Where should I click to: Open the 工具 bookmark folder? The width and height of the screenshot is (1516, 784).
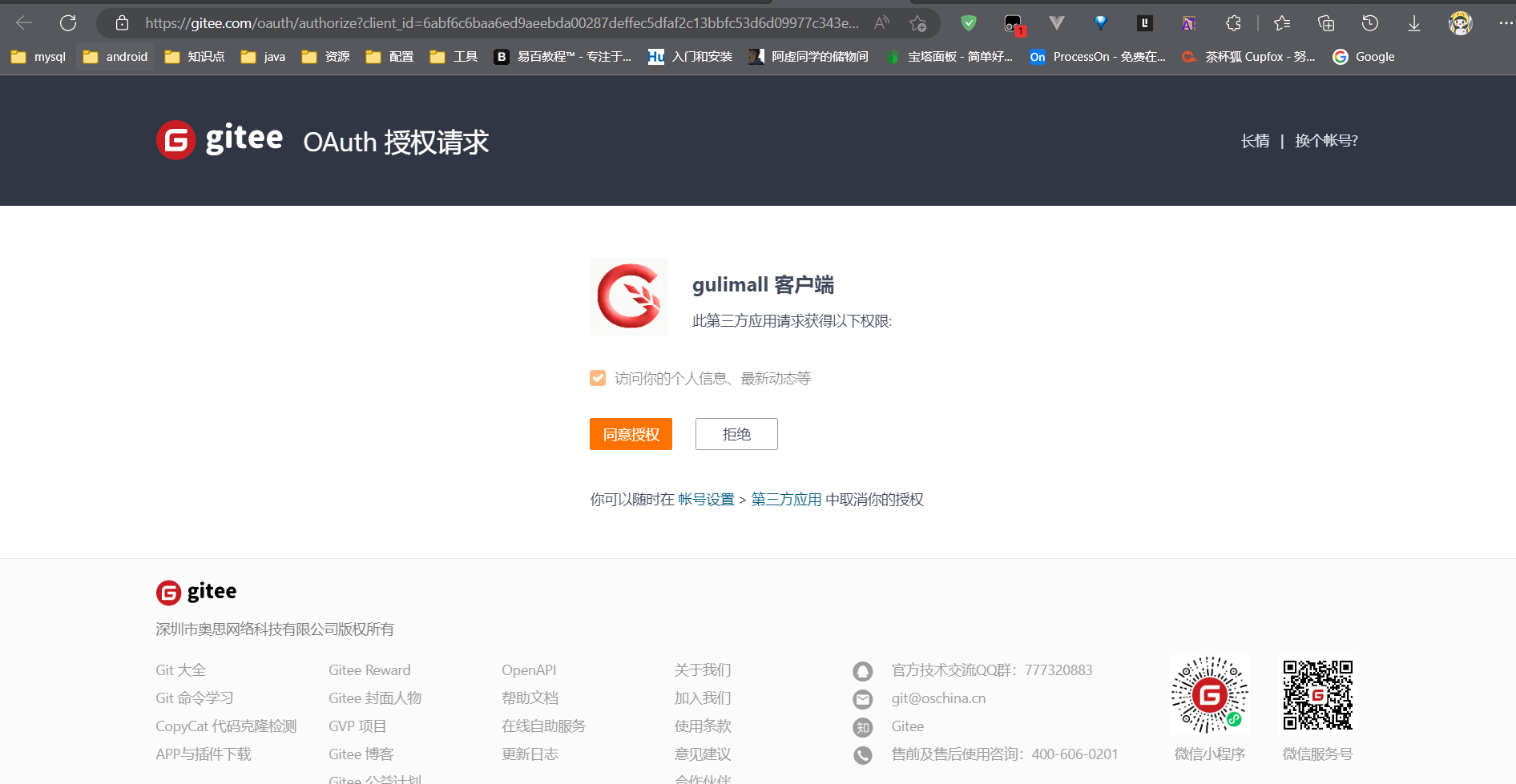[454, 57]
